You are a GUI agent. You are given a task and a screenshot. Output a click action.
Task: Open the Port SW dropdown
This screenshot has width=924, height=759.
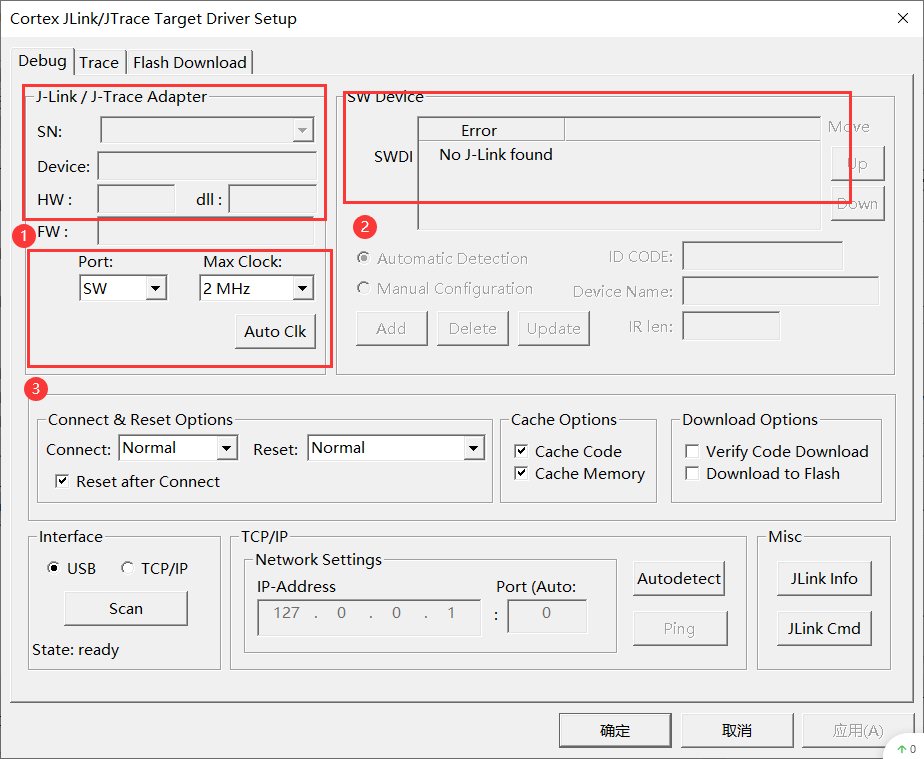(x=155, y=288)
